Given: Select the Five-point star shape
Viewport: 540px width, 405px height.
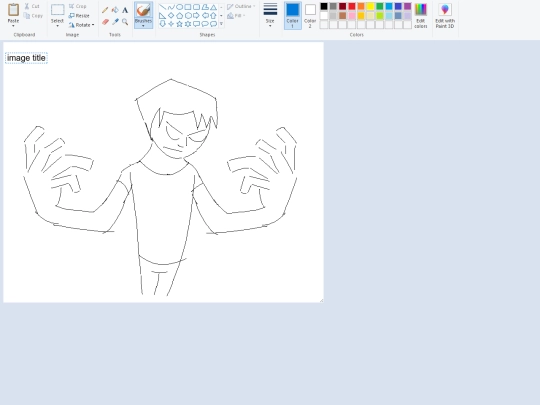Looking at the screenshot, I should coord(179,24).
